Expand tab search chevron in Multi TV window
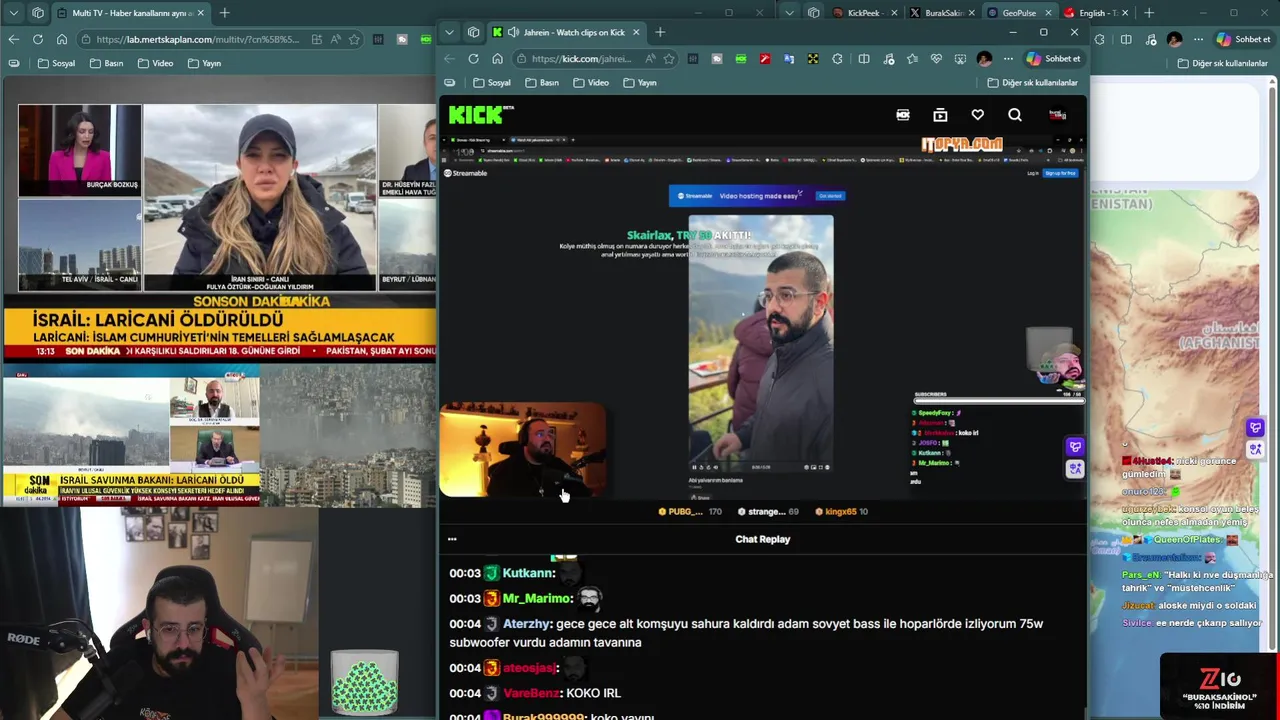 13,13
